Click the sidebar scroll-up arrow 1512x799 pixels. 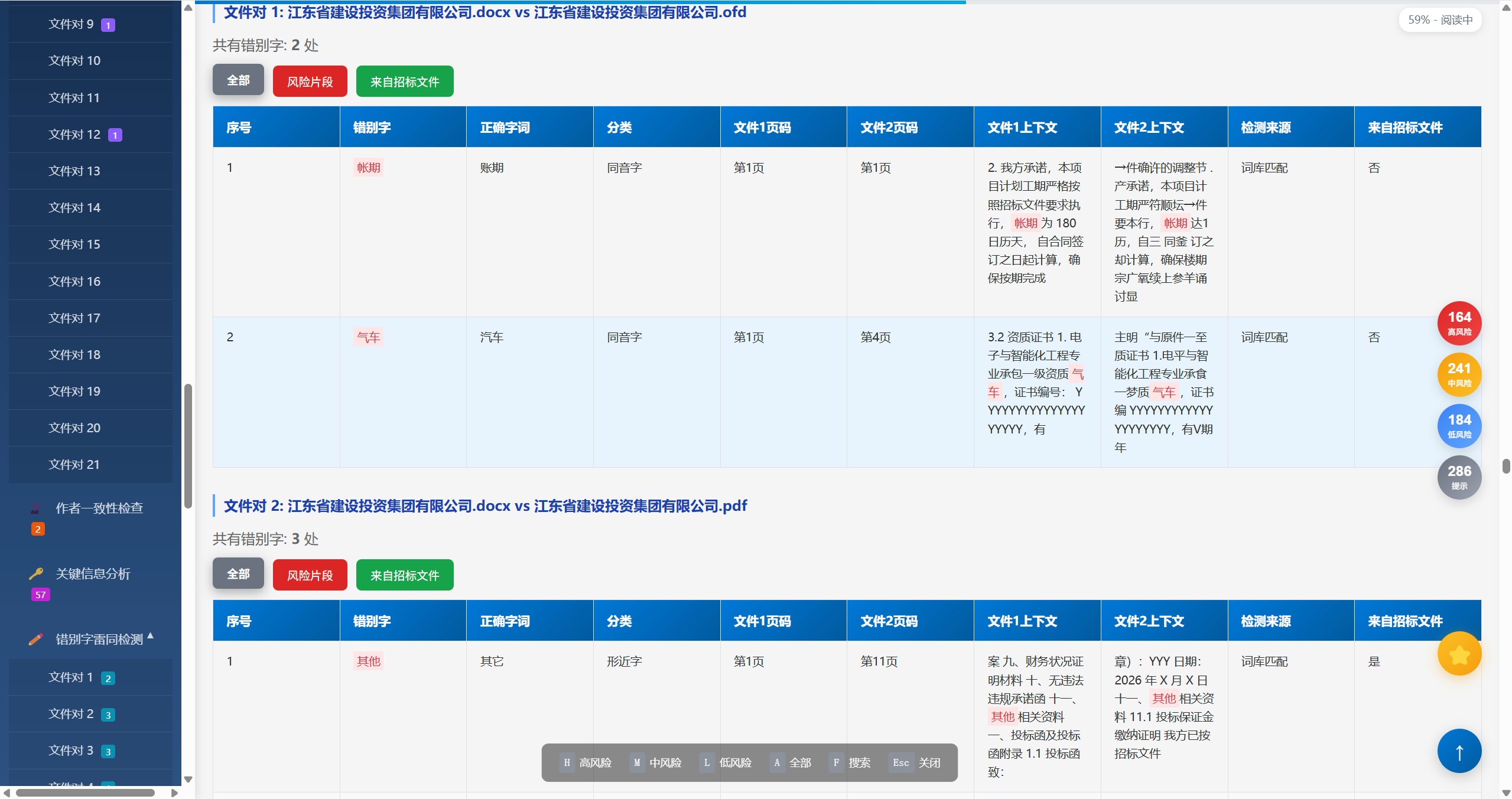[188, 8]
